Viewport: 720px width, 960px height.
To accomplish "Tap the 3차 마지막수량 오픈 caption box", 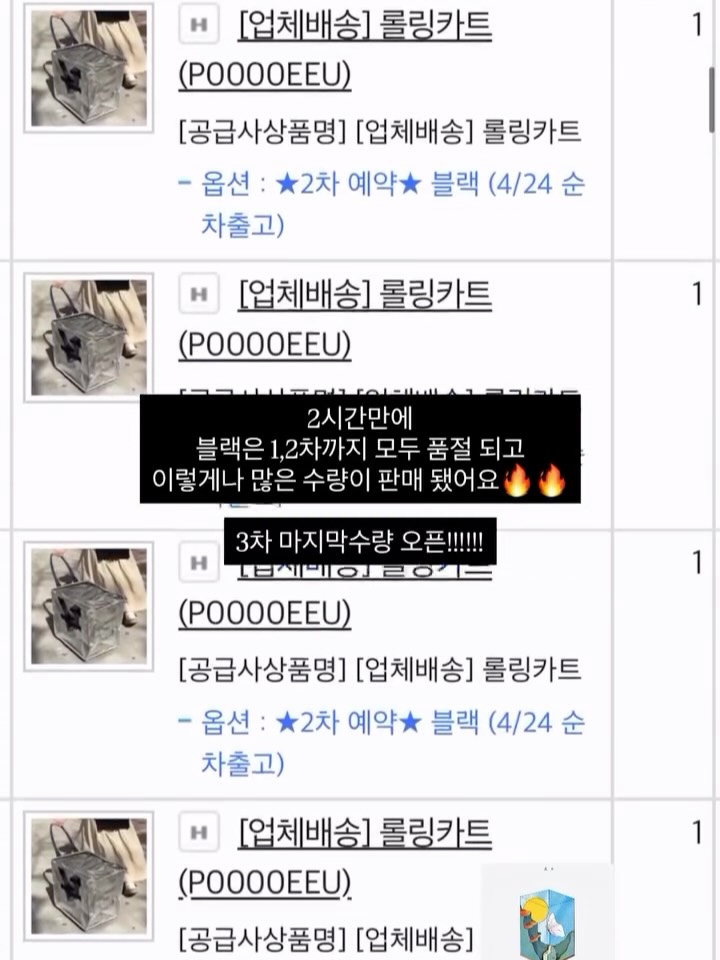I will click(x=360, y=542).
